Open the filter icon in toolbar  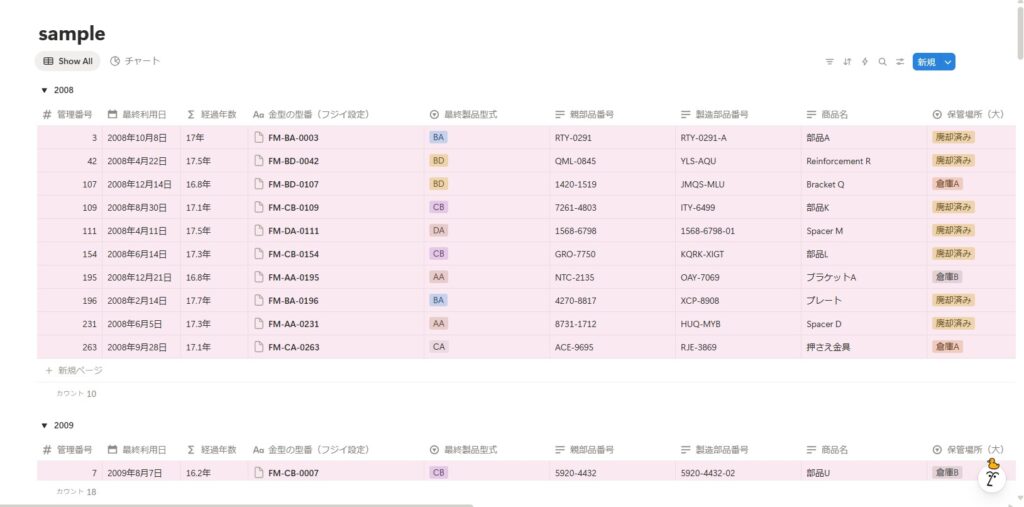coord(829,61)
